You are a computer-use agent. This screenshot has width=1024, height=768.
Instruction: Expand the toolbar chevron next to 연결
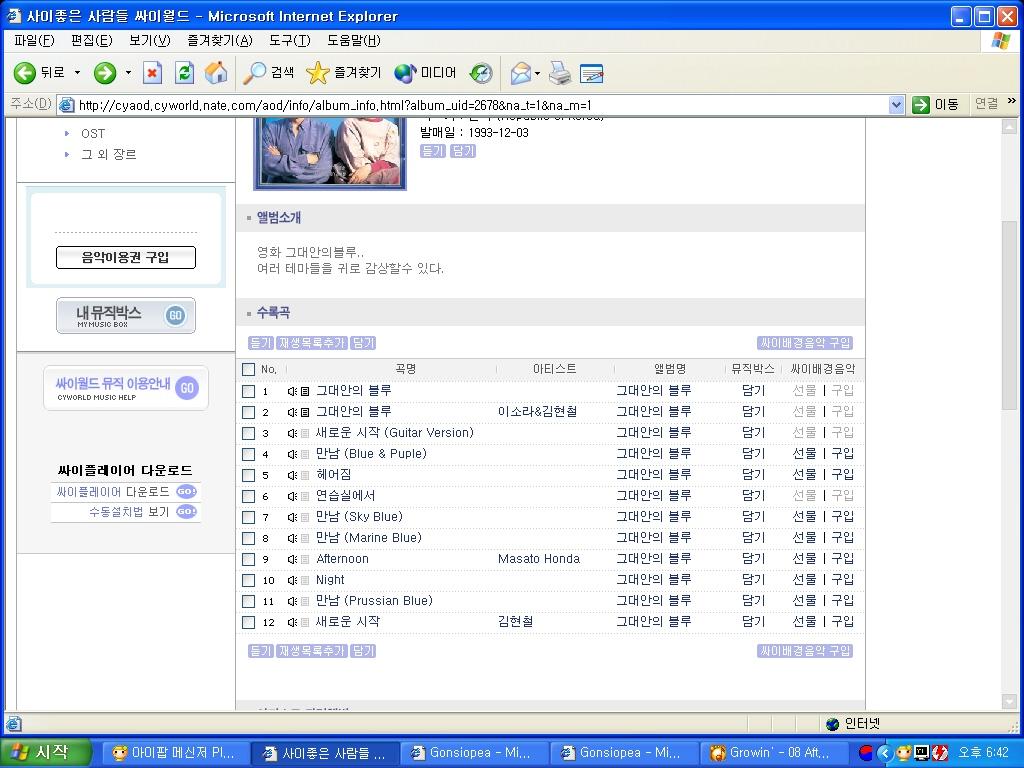(x=1012, y=101)
